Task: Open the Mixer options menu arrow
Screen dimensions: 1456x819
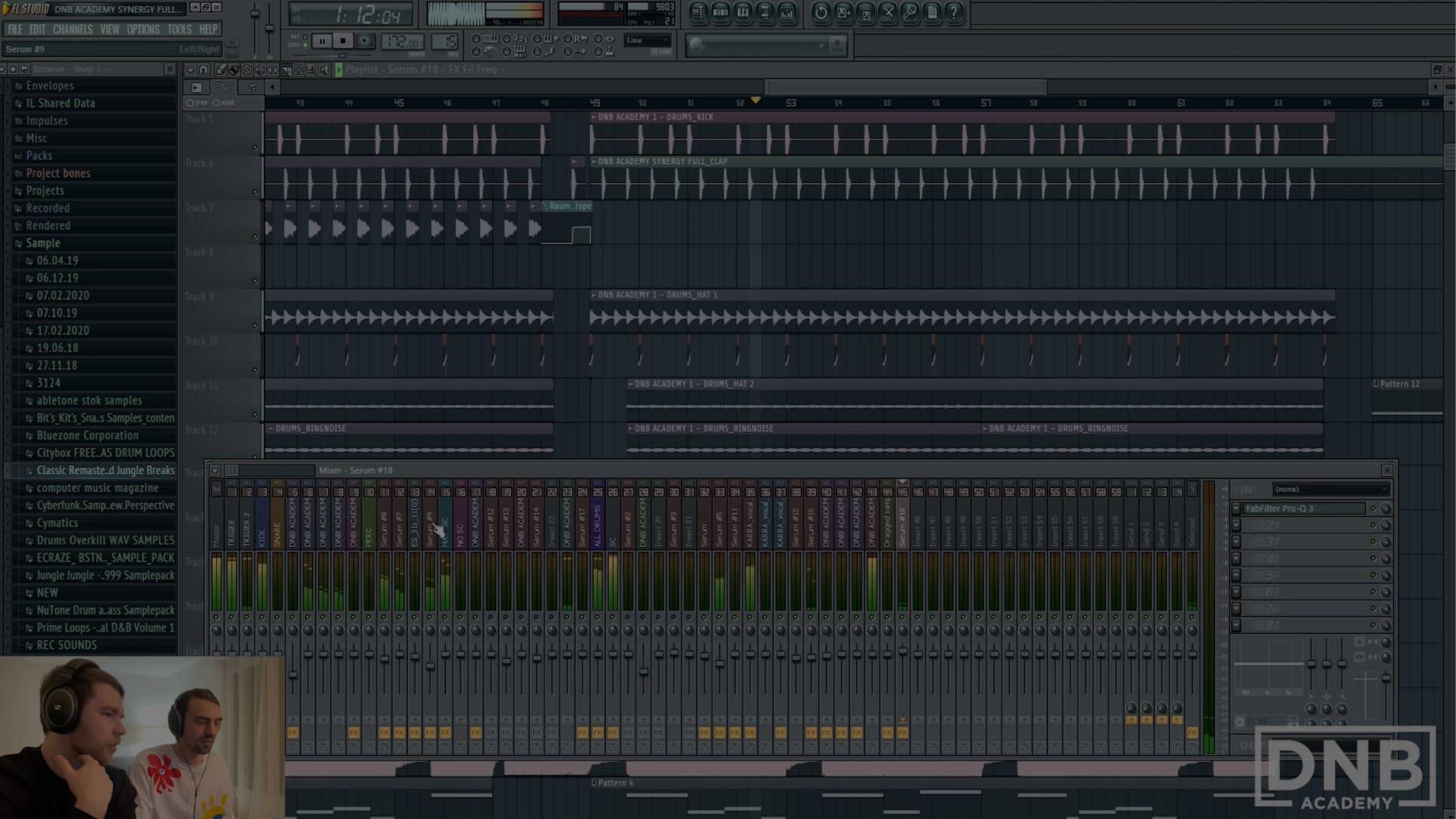Action: [215, 471]
